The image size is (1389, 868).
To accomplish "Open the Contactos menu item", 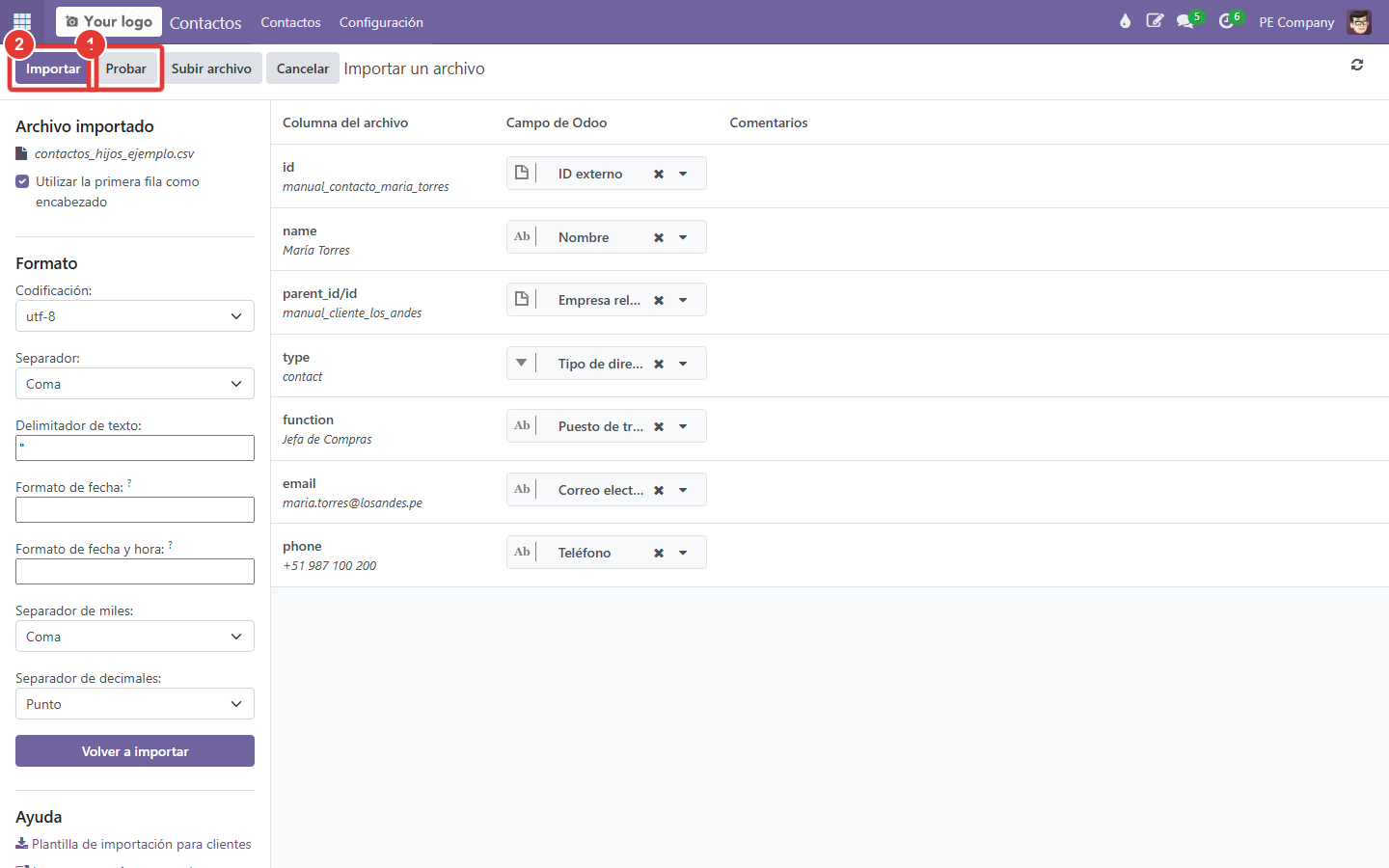I will [x=290, y=22].
